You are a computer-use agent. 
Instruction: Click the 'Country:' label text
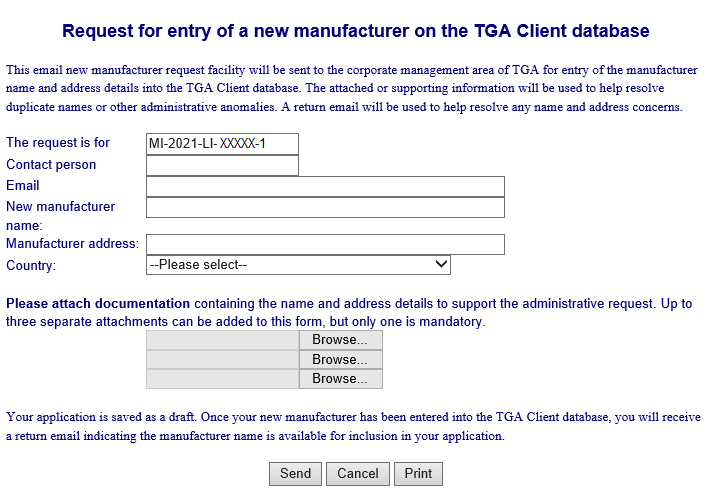pyautogui.click(x=31, y=265)
